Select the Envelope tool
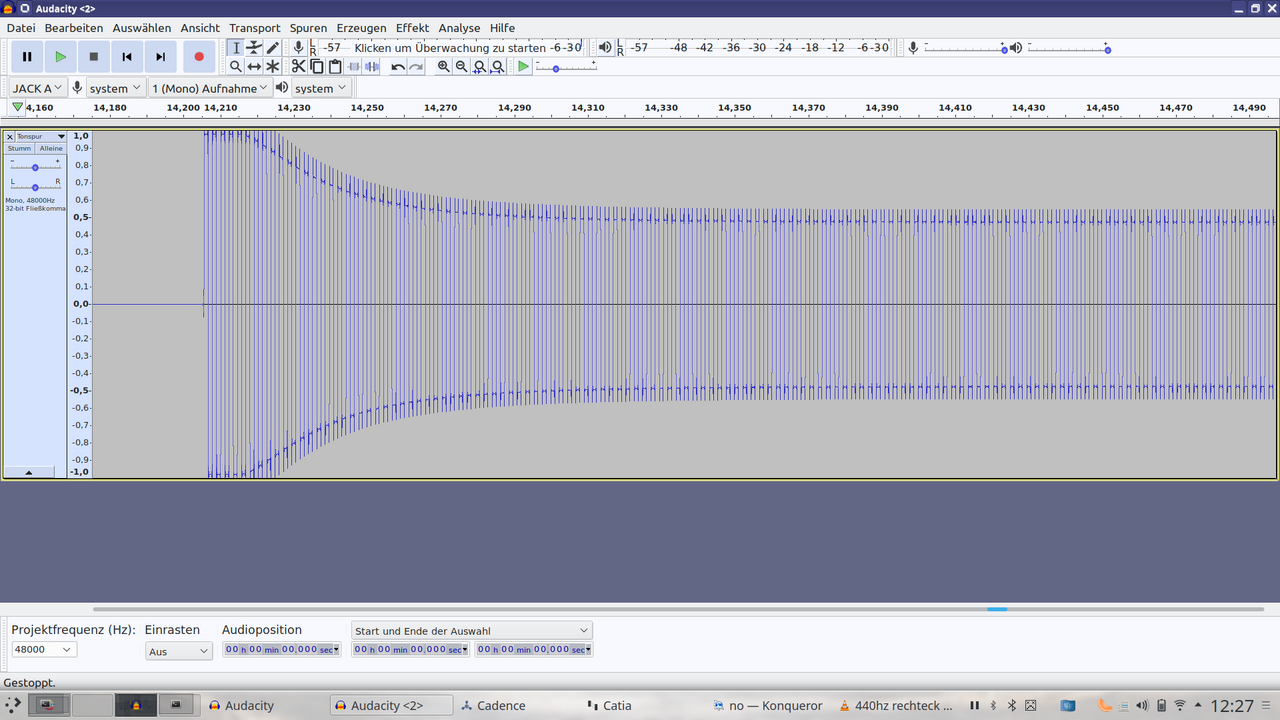Screen dimensions: 1280x720 pos(254,48)
